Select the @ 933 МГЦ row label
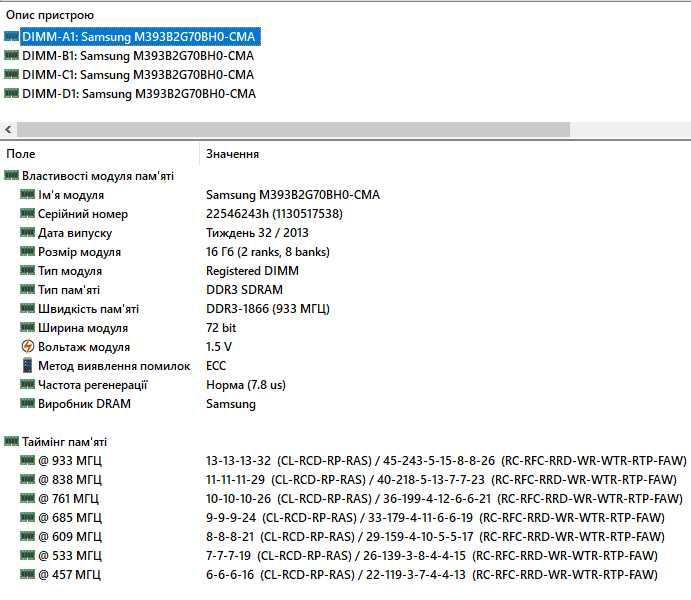 (70, 461)
